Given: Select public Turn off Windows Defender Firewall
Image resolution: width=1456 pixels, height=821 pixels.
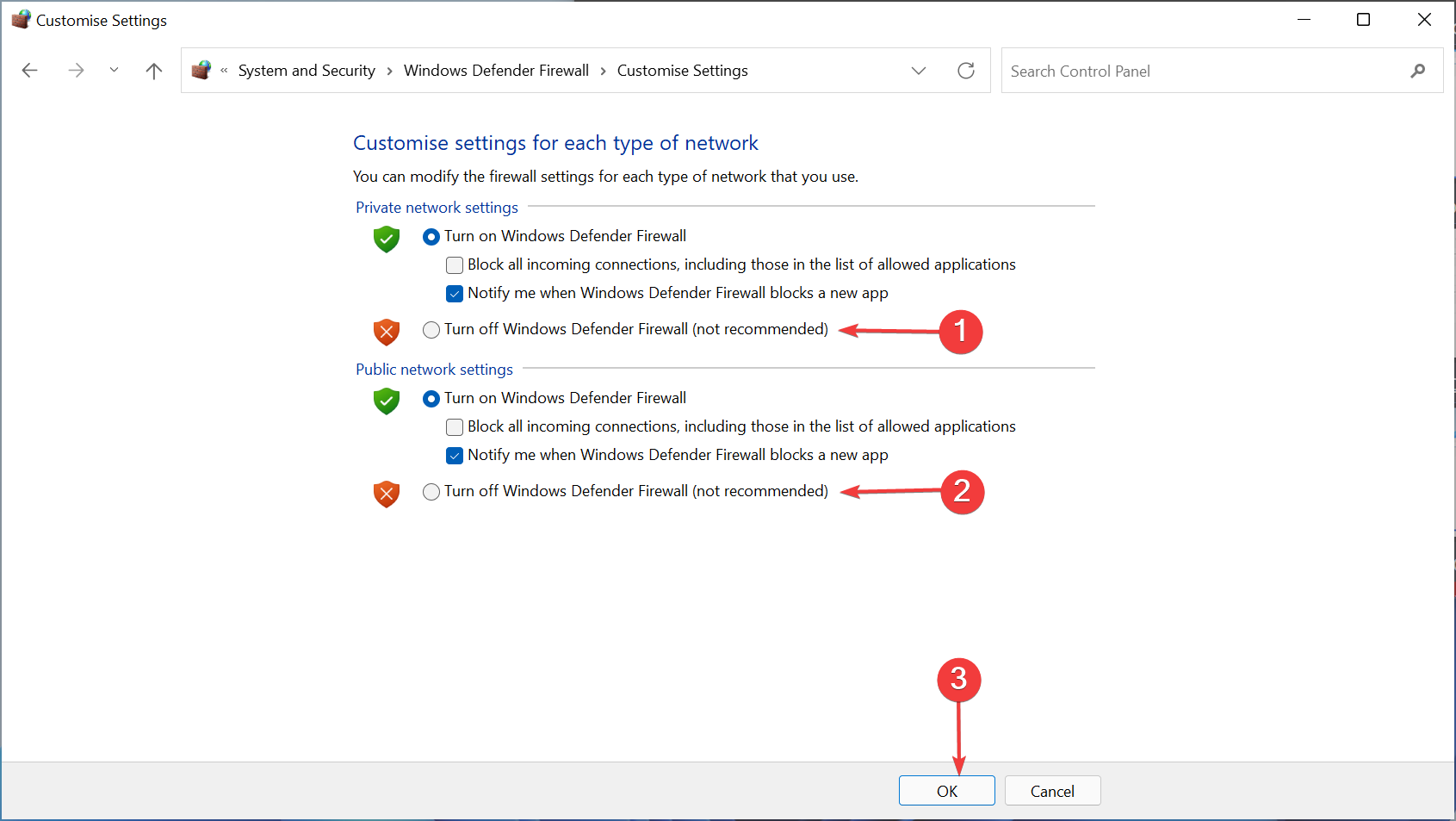Looking at the screenshot, I should pyautogui.click(x=431, y=492).
